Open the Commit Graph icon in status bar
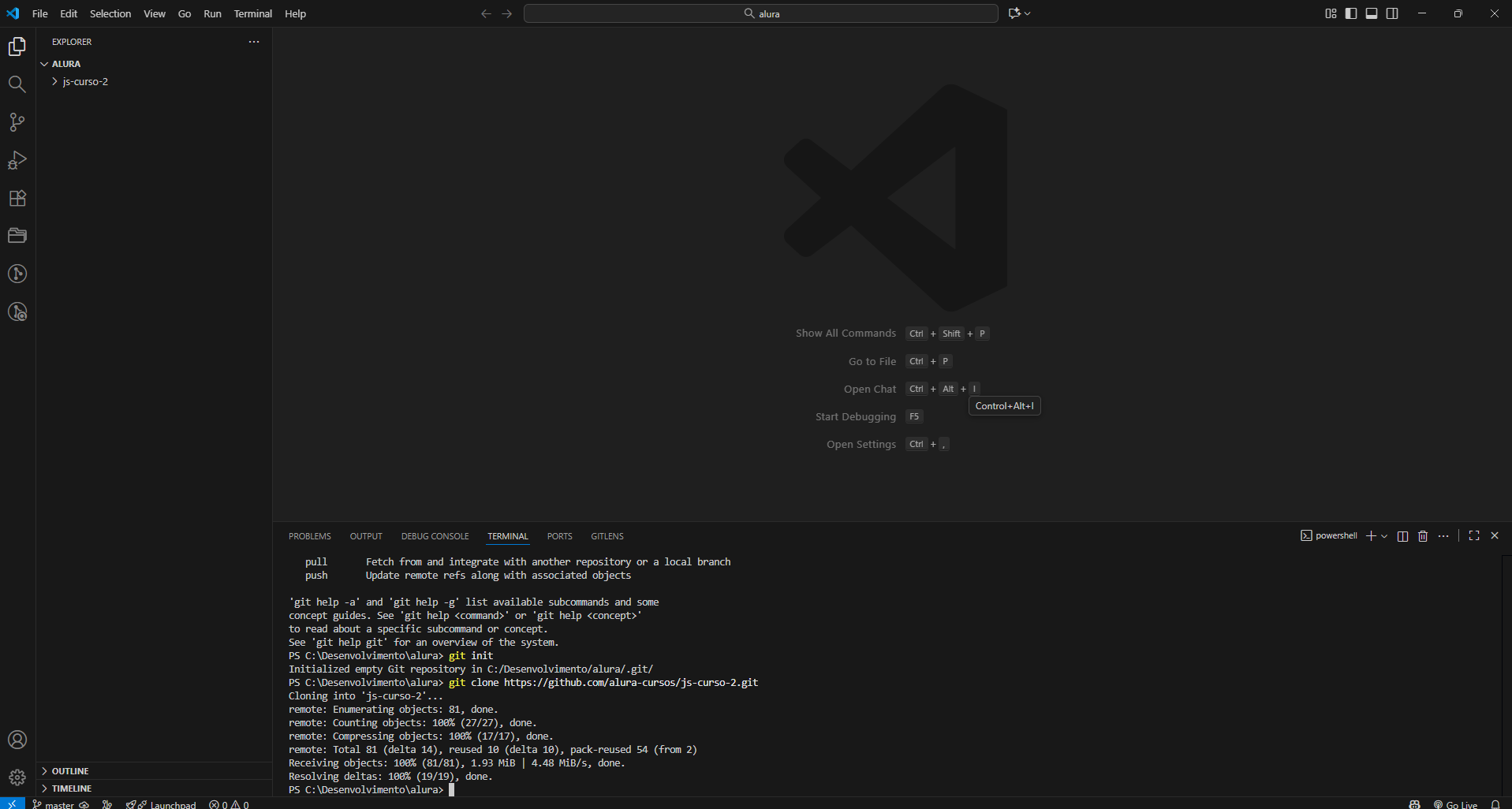 [x=107, y=804]
